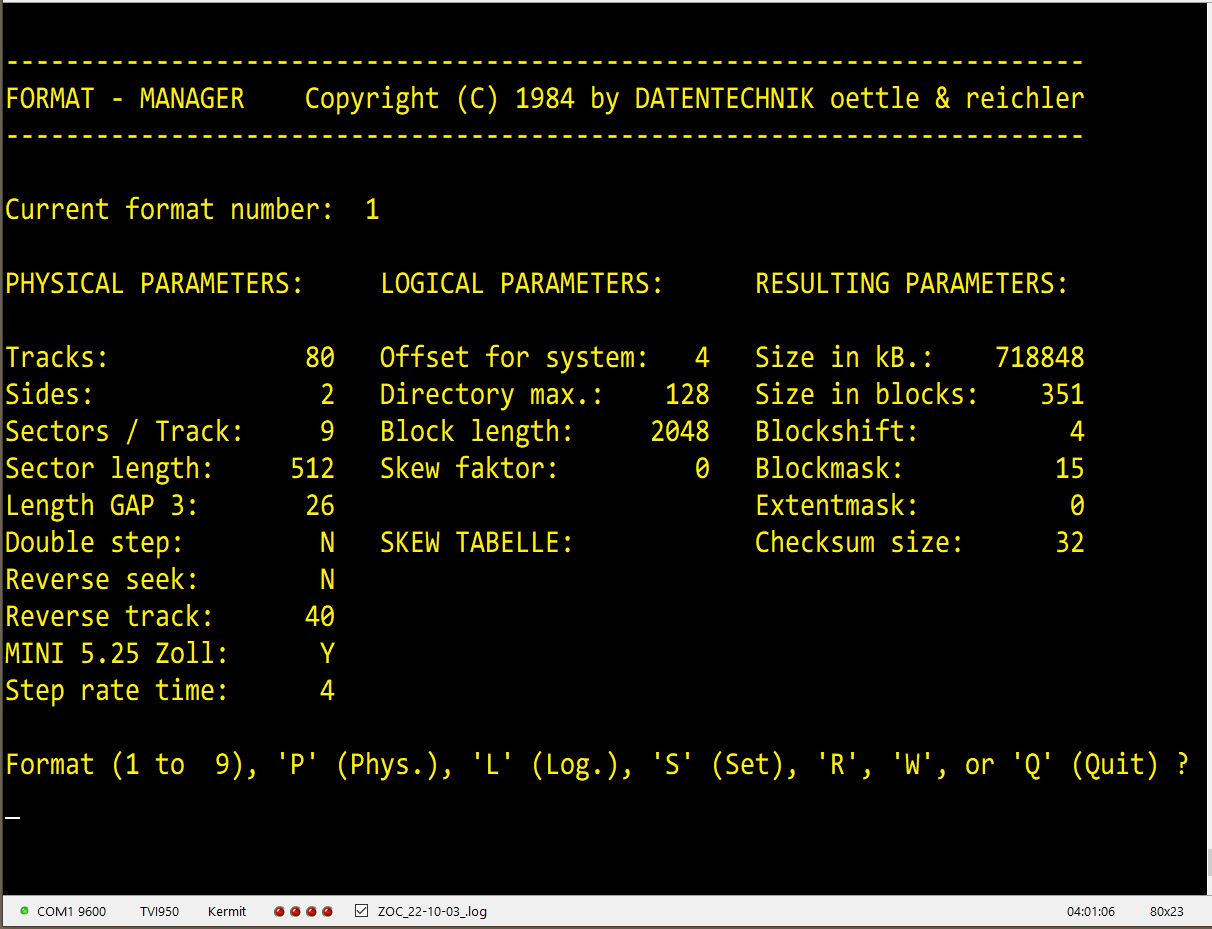This screenshot has height=929, width=1212.
Task: Toggle the ZOC log file checkbox
Action: [x=361, y=911]
